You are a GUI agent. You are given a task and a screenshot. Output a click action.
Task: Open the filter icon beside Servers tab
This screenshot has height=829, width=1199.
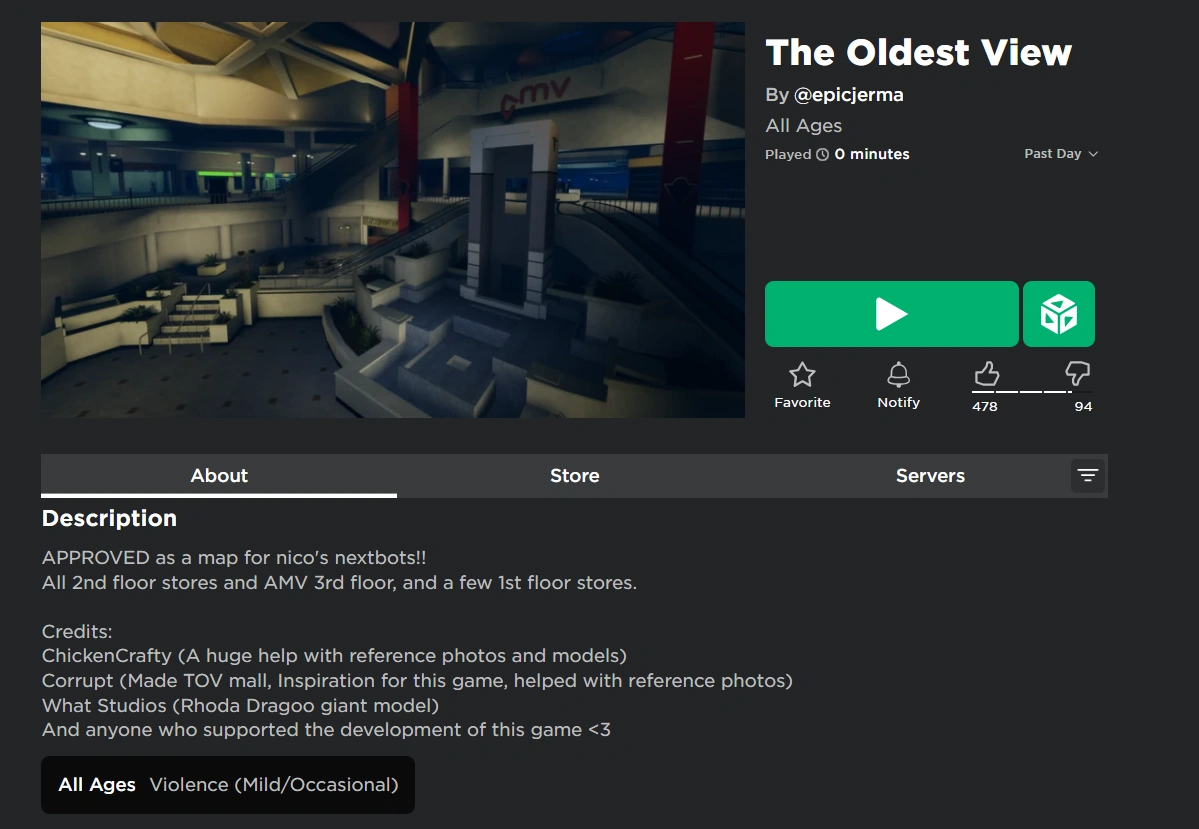1087,476
